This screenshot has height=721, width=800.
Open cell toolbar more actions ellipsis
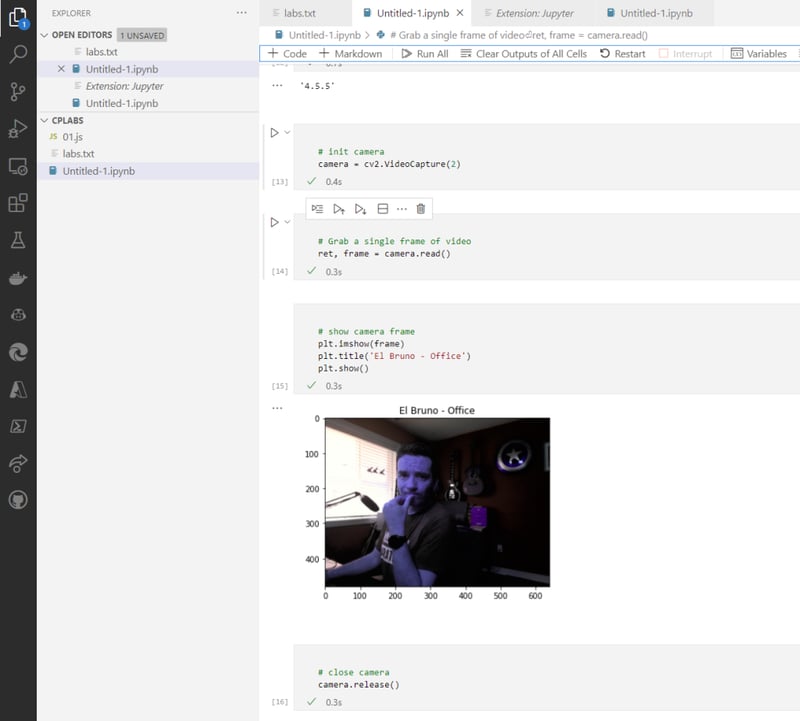coord(402,209)
